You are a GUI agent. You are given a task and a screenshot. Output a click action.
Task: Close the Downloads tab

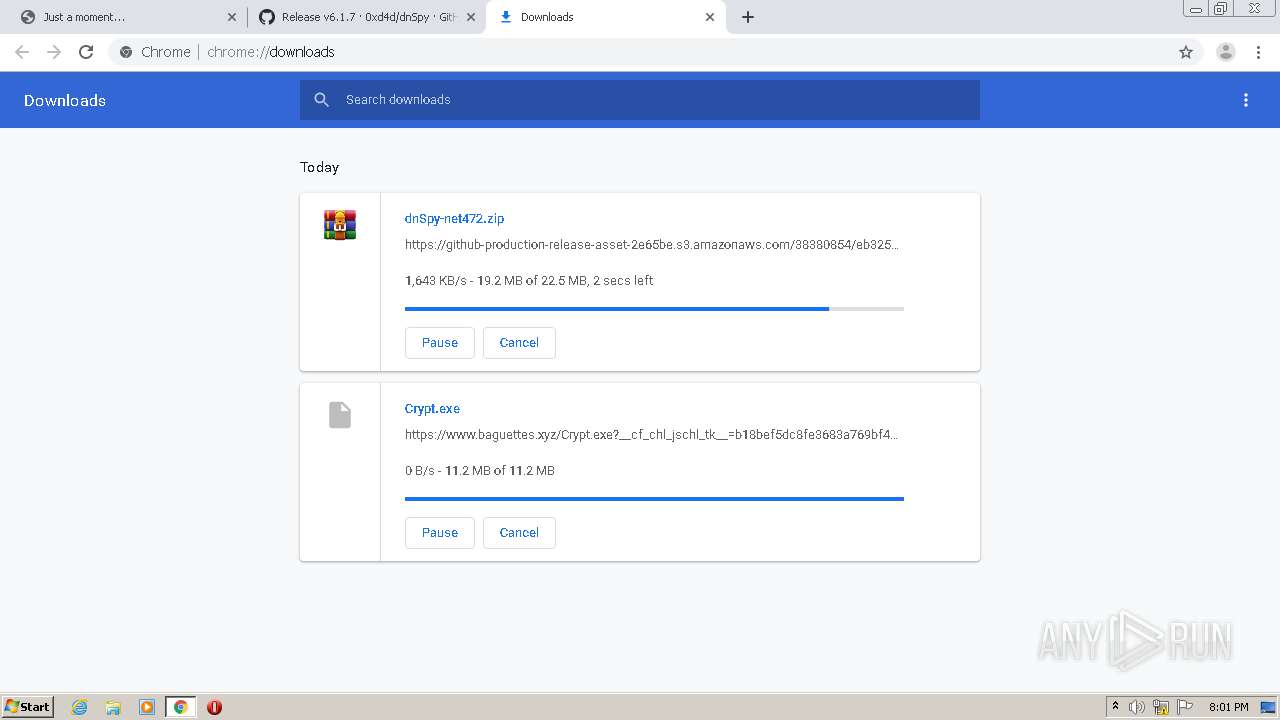coord(710,17)
